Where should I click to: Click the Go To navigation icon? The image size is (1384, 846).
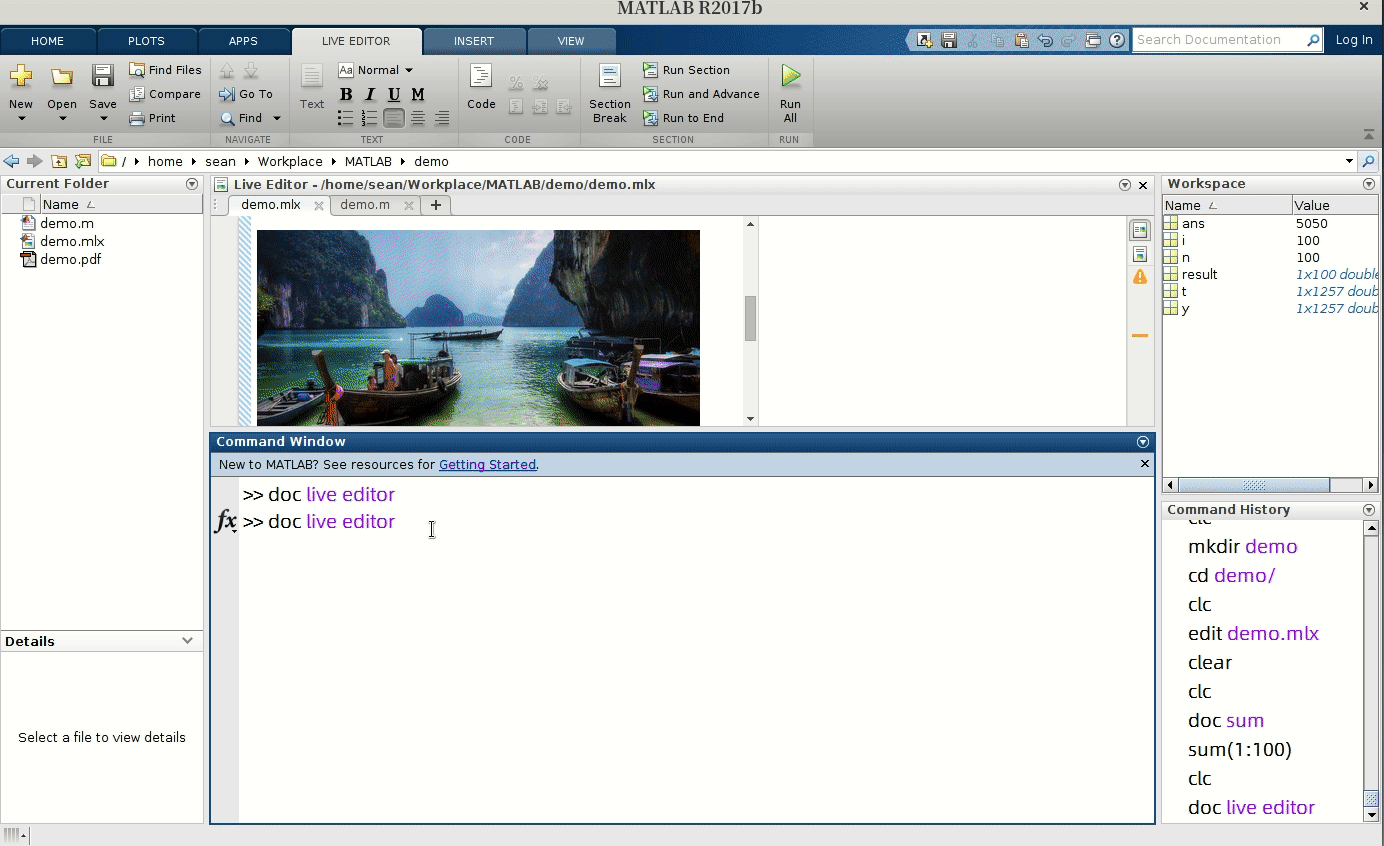[x=227, y=94]
